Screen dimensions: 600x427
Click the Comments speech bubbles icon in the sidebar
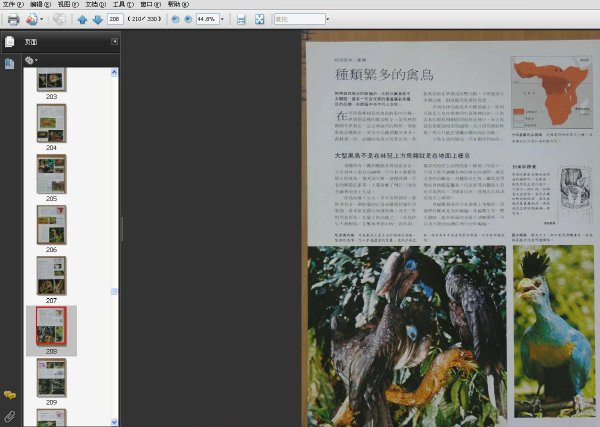[10, 395]
